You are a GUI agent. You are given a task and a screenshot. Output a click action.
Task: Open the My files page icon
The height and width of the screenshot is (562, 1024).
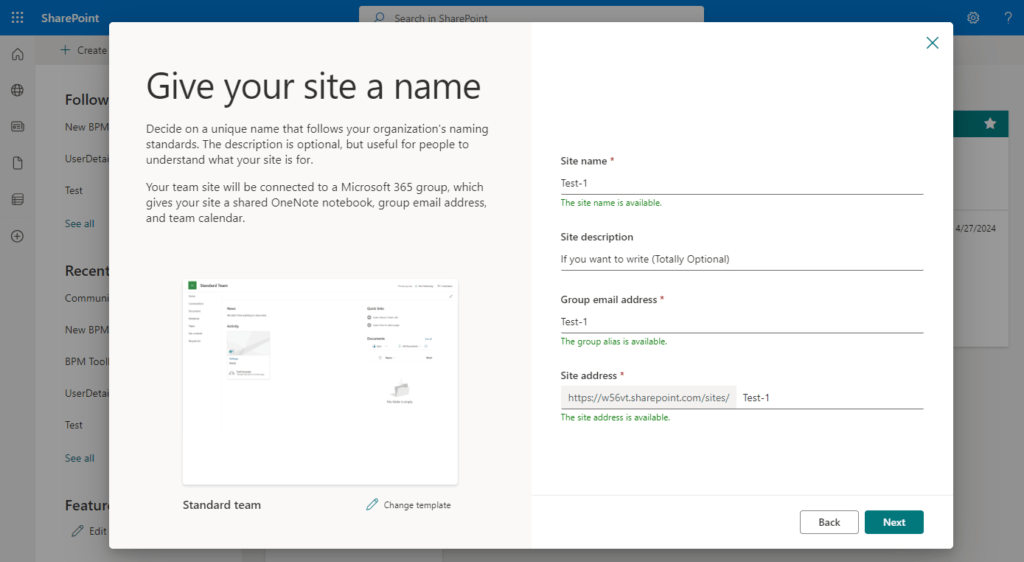coord(18,163)
